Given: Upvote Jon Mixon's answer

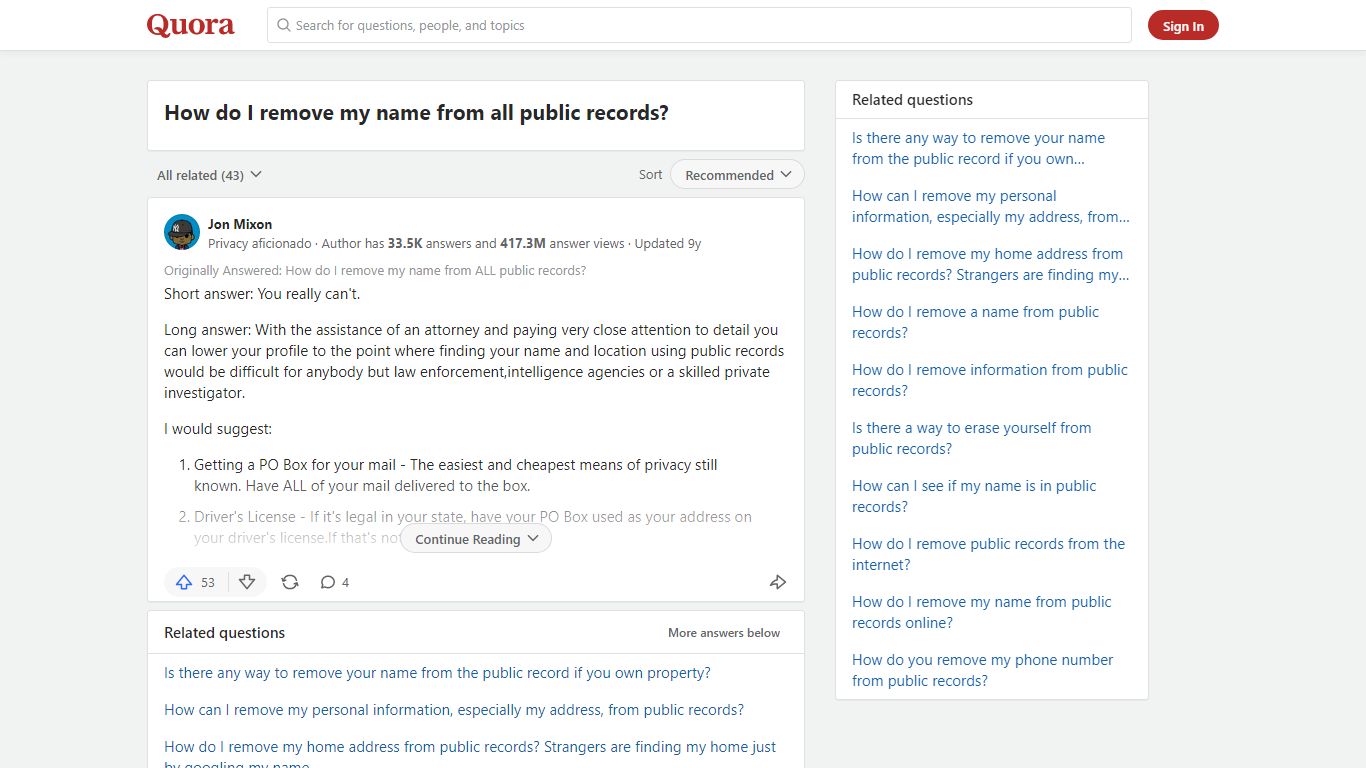Looking at the screenshot, I should coord(184,582).
